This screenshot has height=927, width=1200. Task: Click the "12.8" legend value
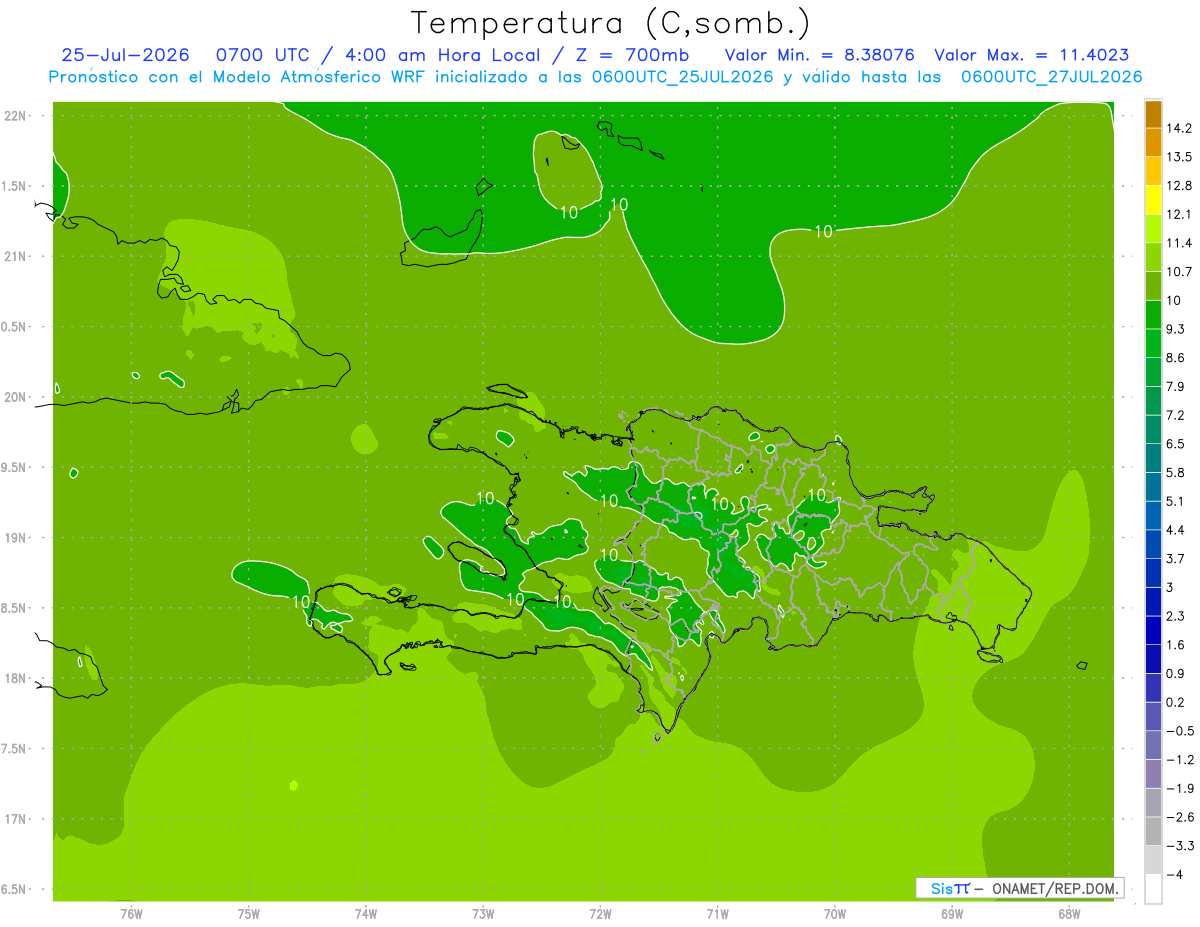pos(1179,186)
